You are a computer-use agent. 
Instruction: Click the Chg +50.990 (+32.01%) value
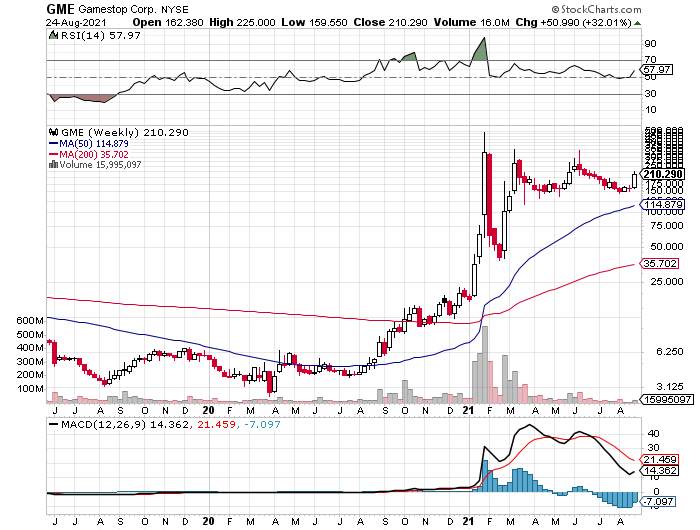point(573,22)
